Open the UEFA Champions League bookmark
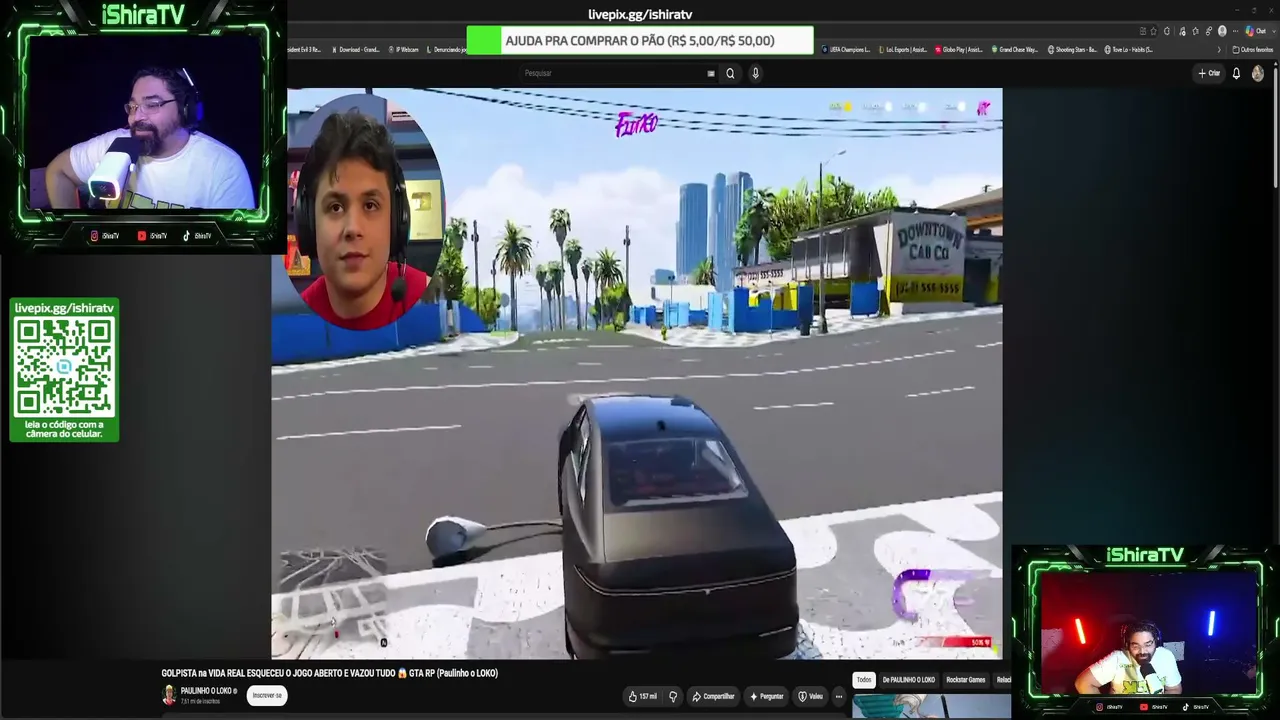1280x720 pixels. [846, 49]
